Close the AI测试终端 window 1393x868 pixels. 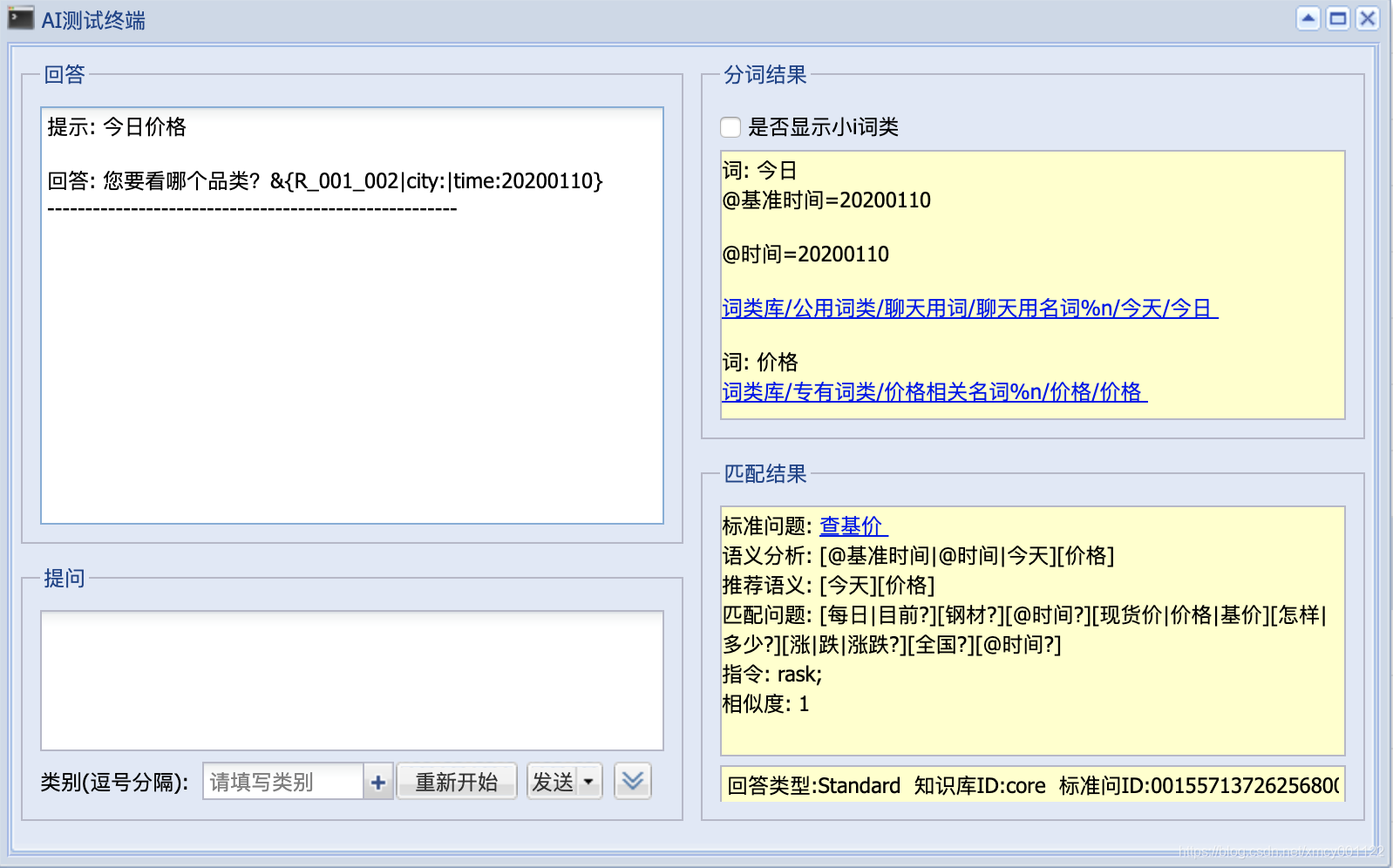coord(1368,18)
